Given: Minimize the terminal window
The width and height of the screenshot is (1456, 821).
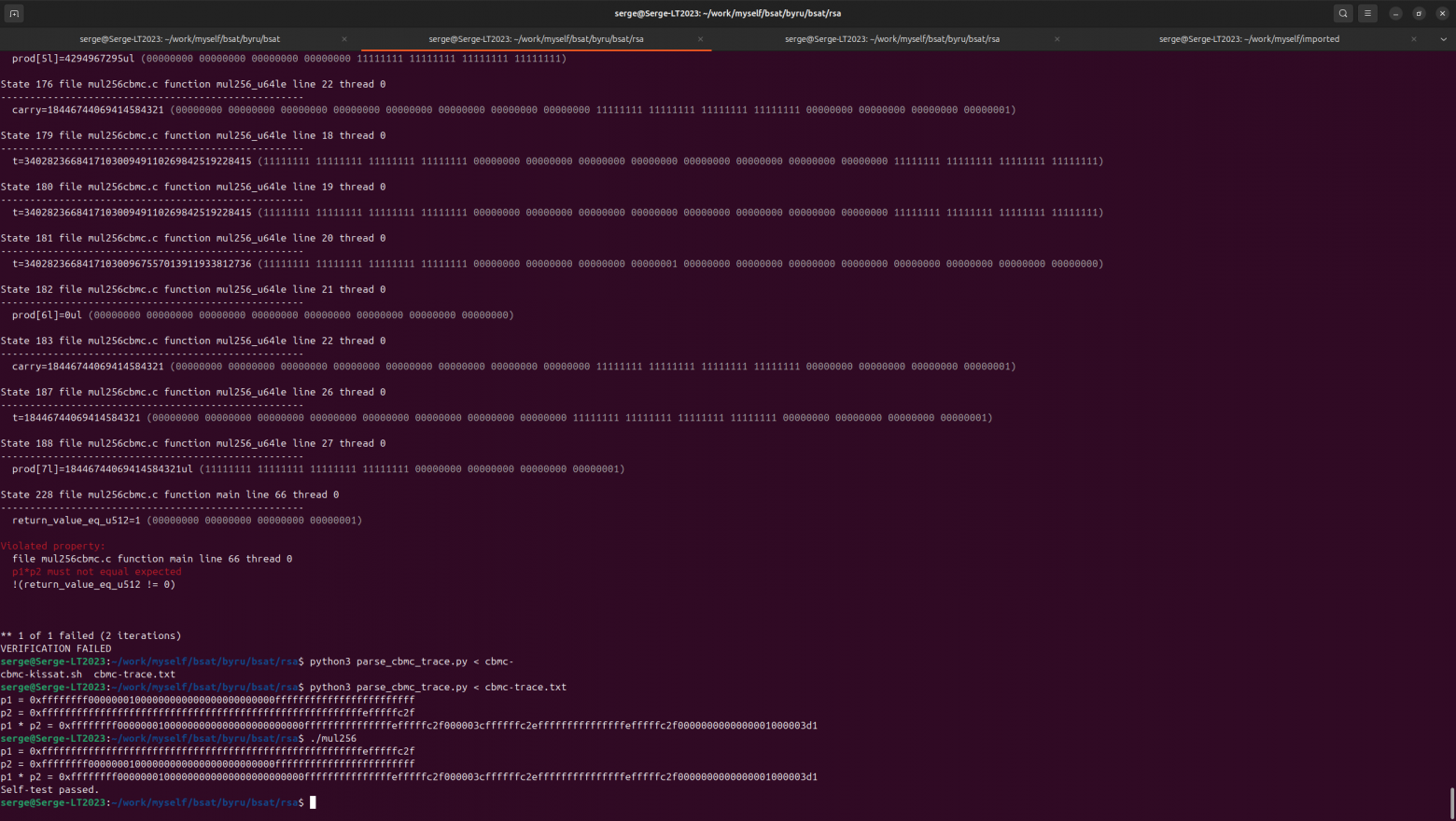Looking at the screenshot, I should [1395, 13].
